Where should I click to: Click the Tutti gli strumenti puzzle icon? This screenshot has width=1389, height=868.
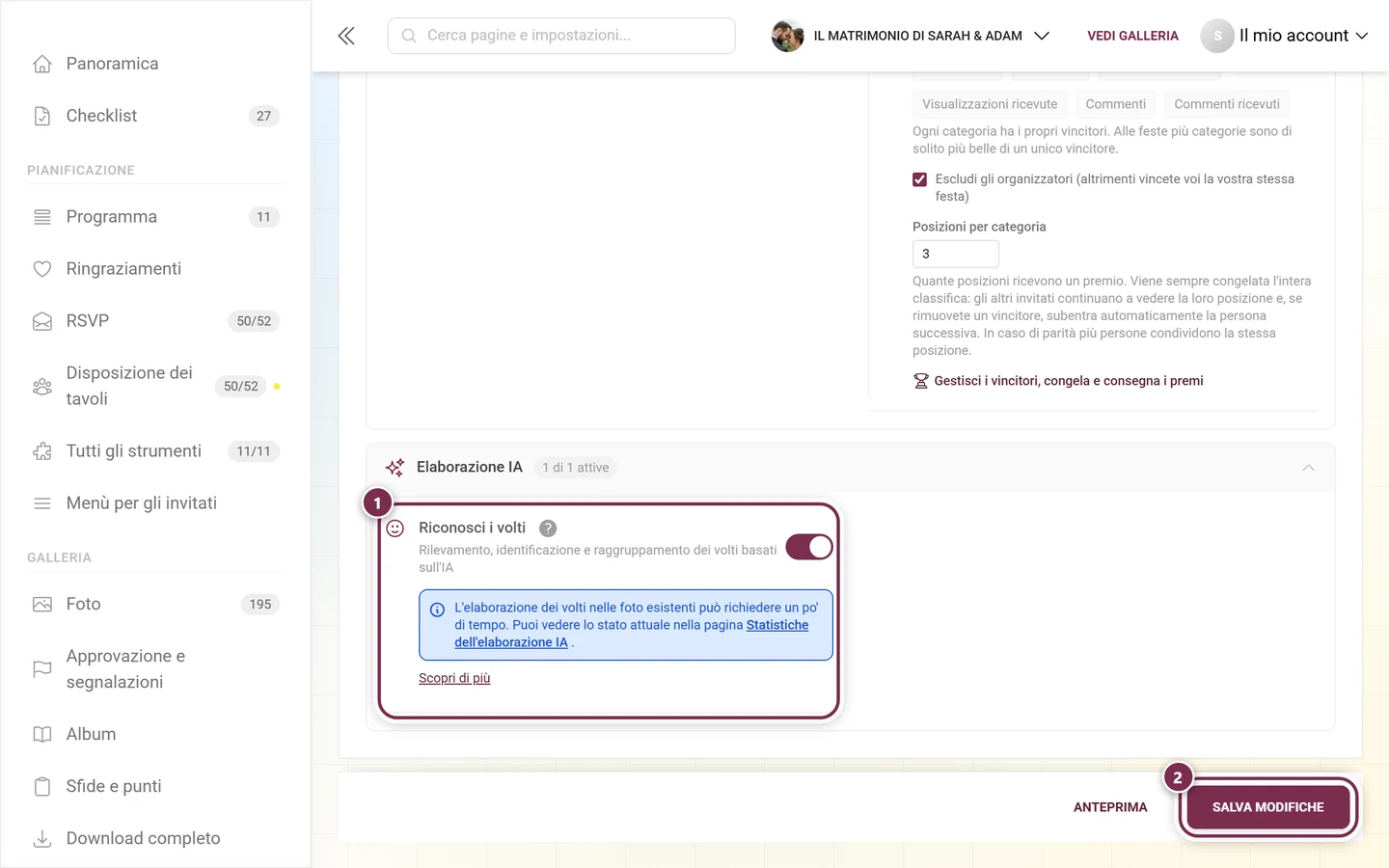(x=42, y=451)
